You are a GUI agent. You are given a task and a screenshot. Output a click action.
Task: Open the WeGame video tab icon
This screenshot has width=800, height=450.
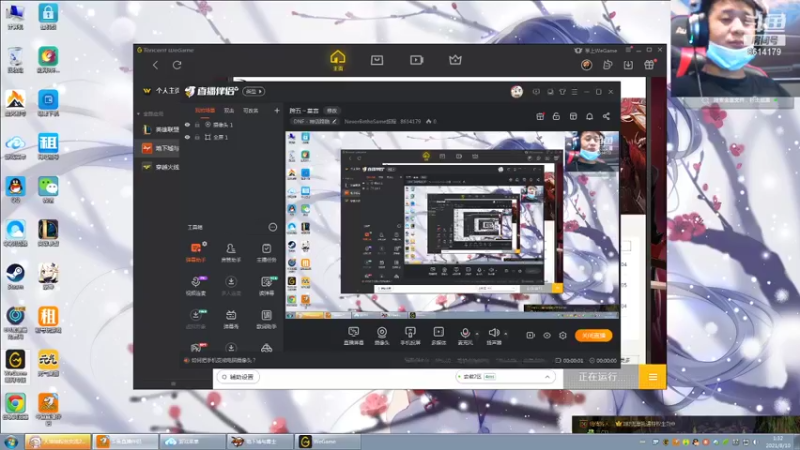[416, 60]
